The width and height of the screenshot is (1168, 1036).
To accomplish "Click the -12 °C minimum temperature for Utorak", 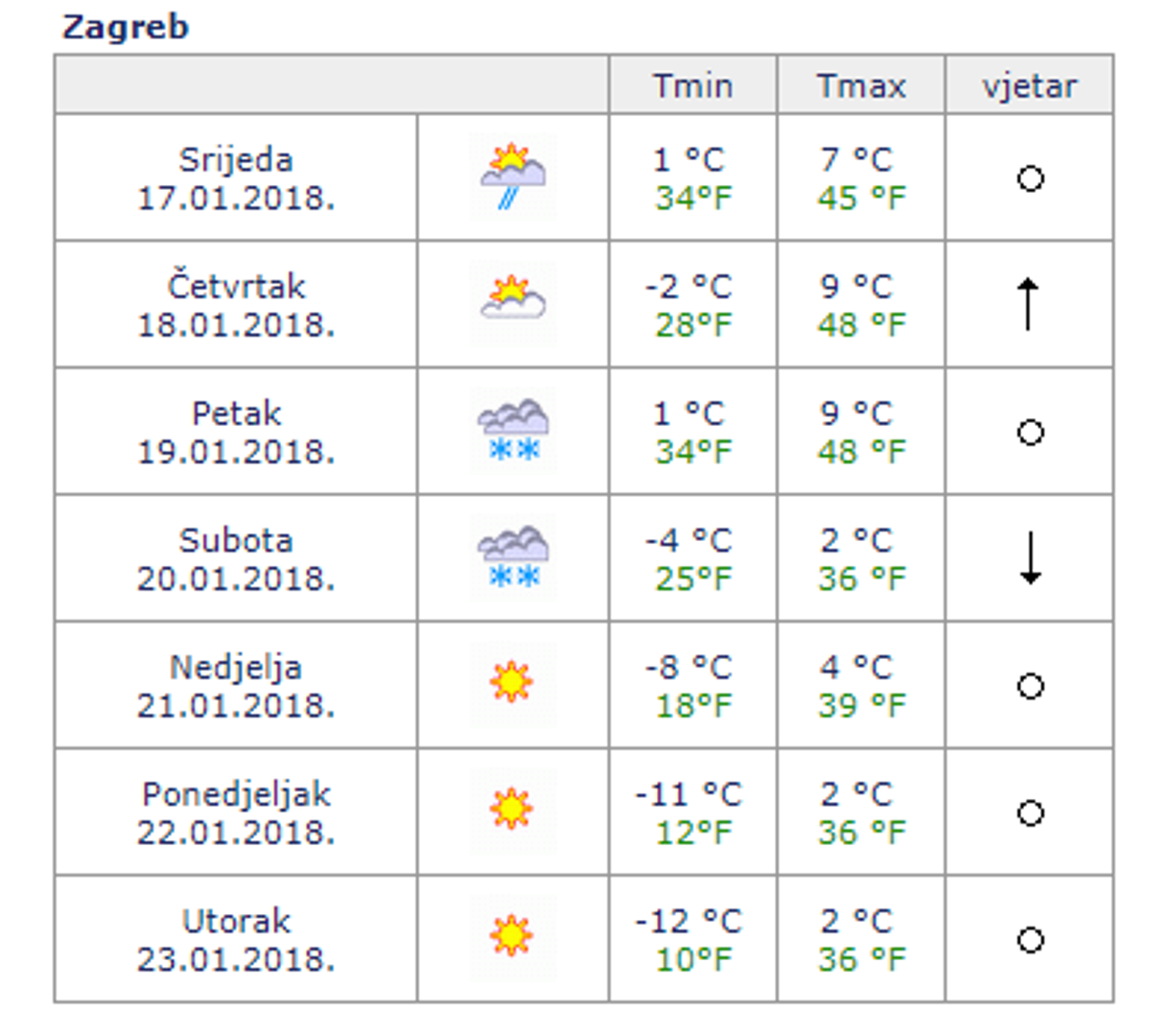I will (689, 922).
